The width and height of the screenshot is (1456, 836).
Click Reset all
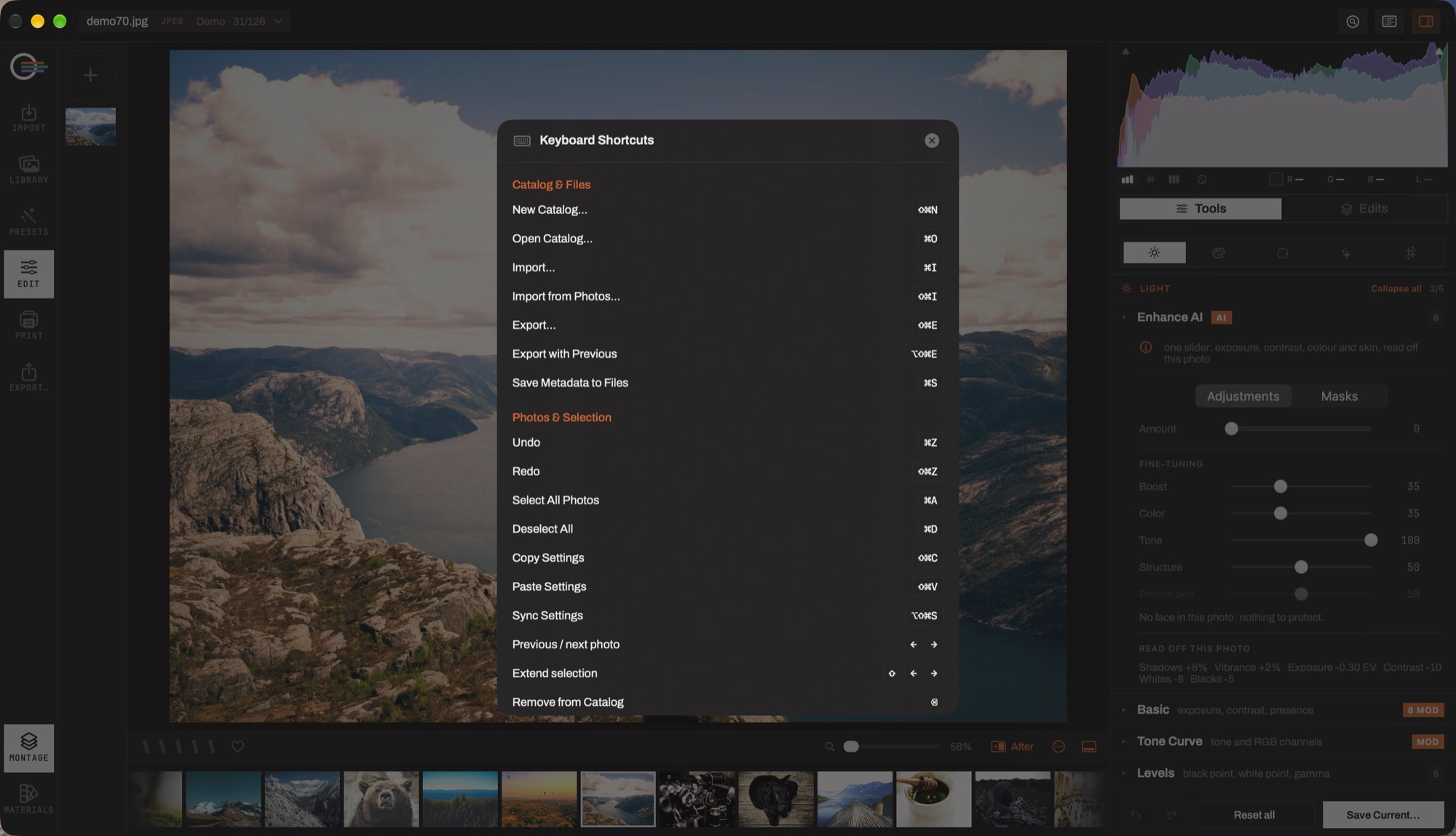[x=1254, y=815]
